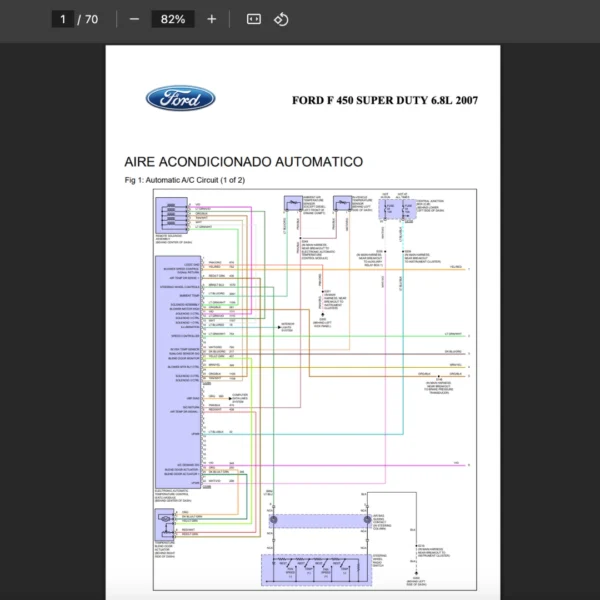Select the current page number field
The width and height of the screenshot is (600, 600).
pos(63,19)
